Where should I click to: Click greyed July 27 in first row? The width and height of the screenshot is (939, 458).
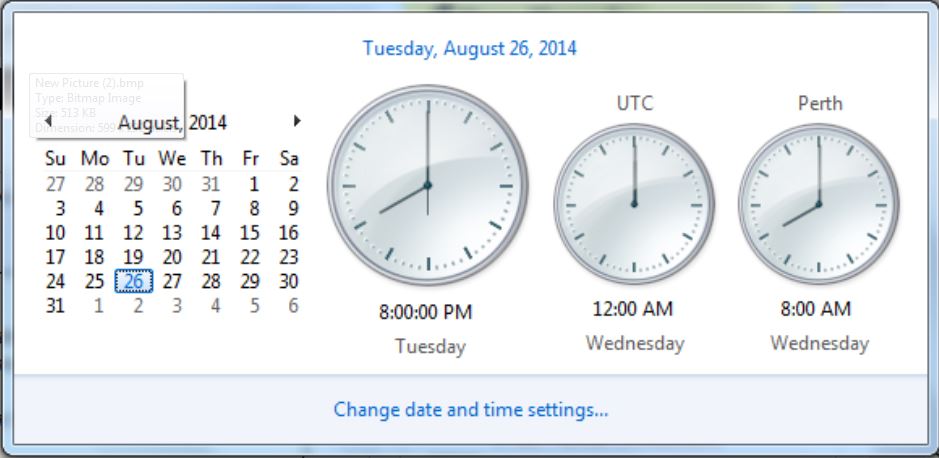[56, 184]
